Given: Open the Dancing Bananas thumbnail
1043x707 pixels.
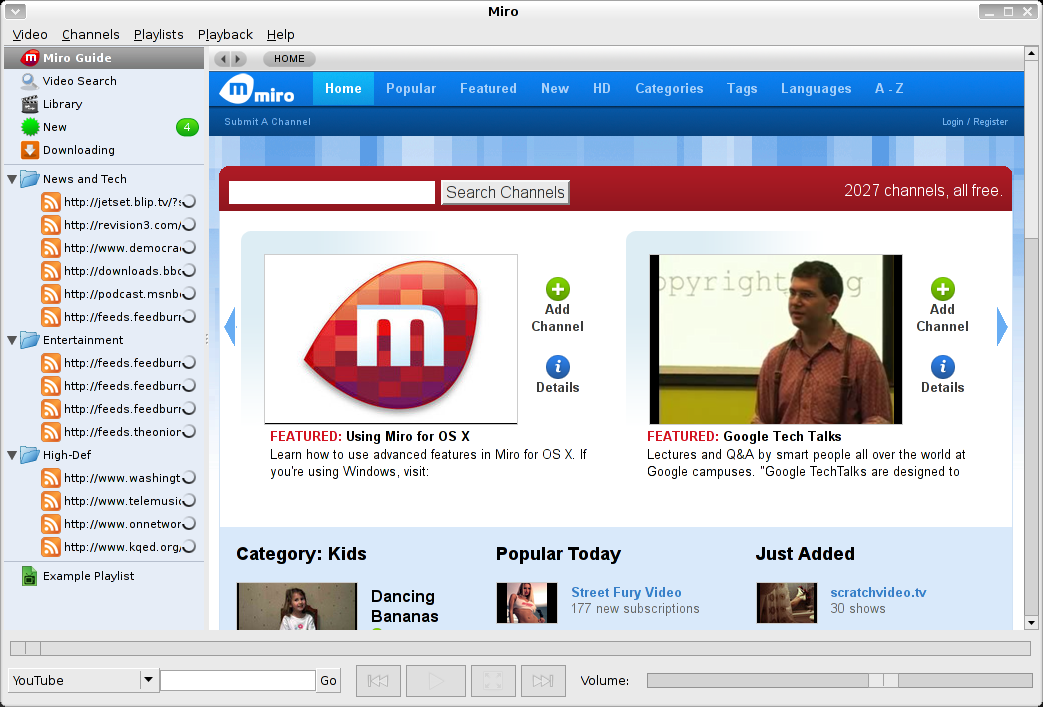Looking at the screenshot, I should tap(297, 607).
